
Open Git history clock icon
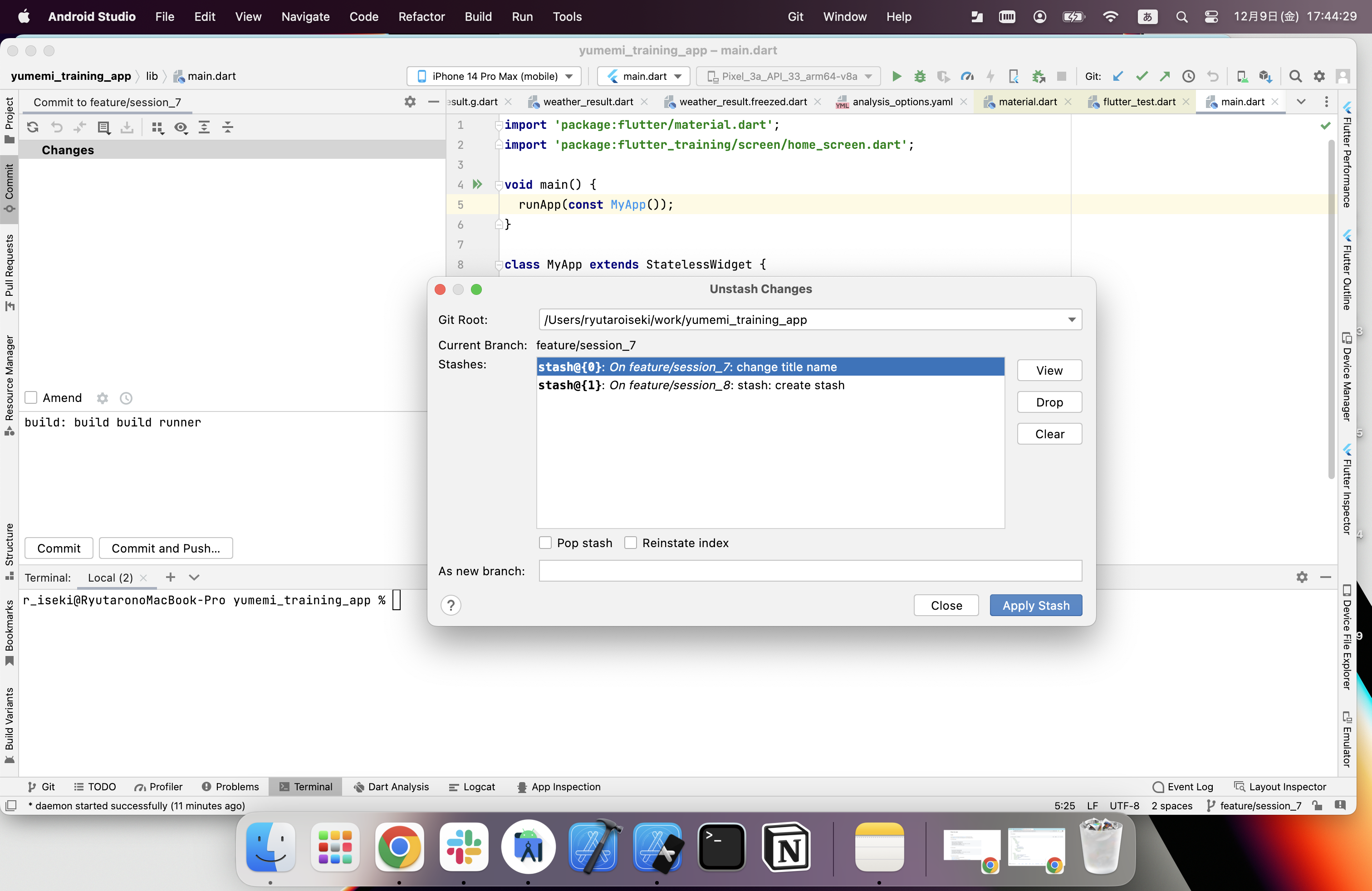(x=1189, y=76)
